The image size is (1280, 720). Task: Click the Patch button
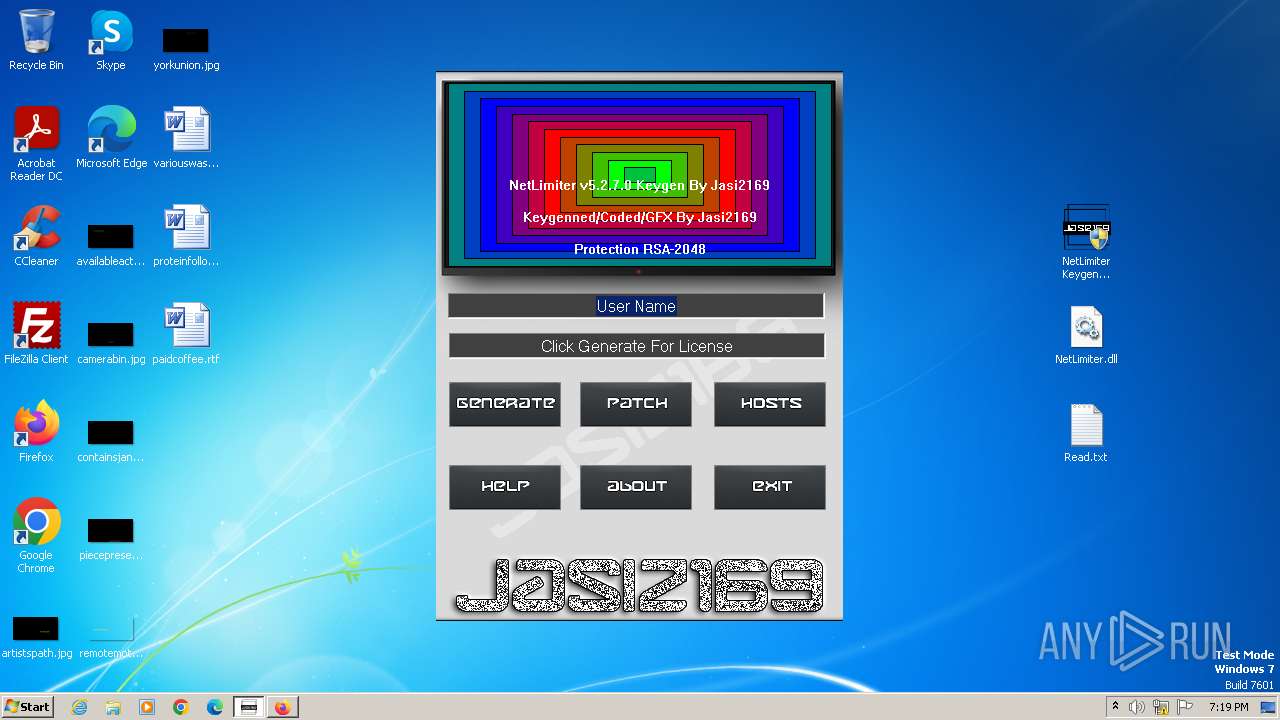pos(636,404)
